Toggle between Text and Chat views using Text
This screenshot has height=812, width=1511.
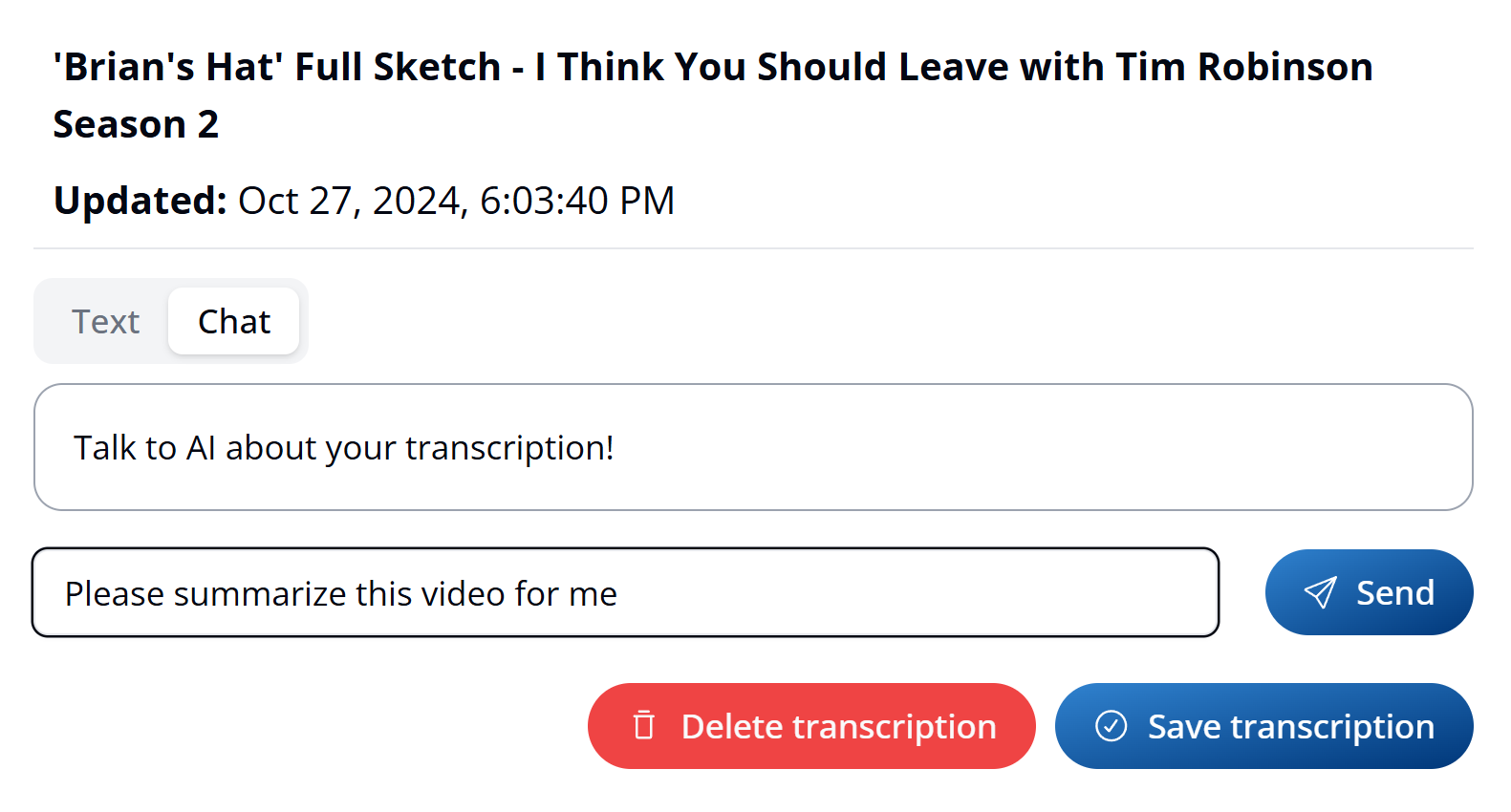click(106, 321)
